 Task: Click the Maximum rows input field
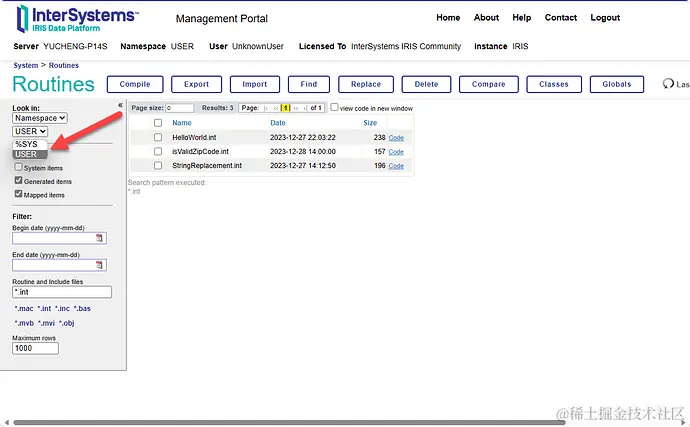(x=35, y=348)
